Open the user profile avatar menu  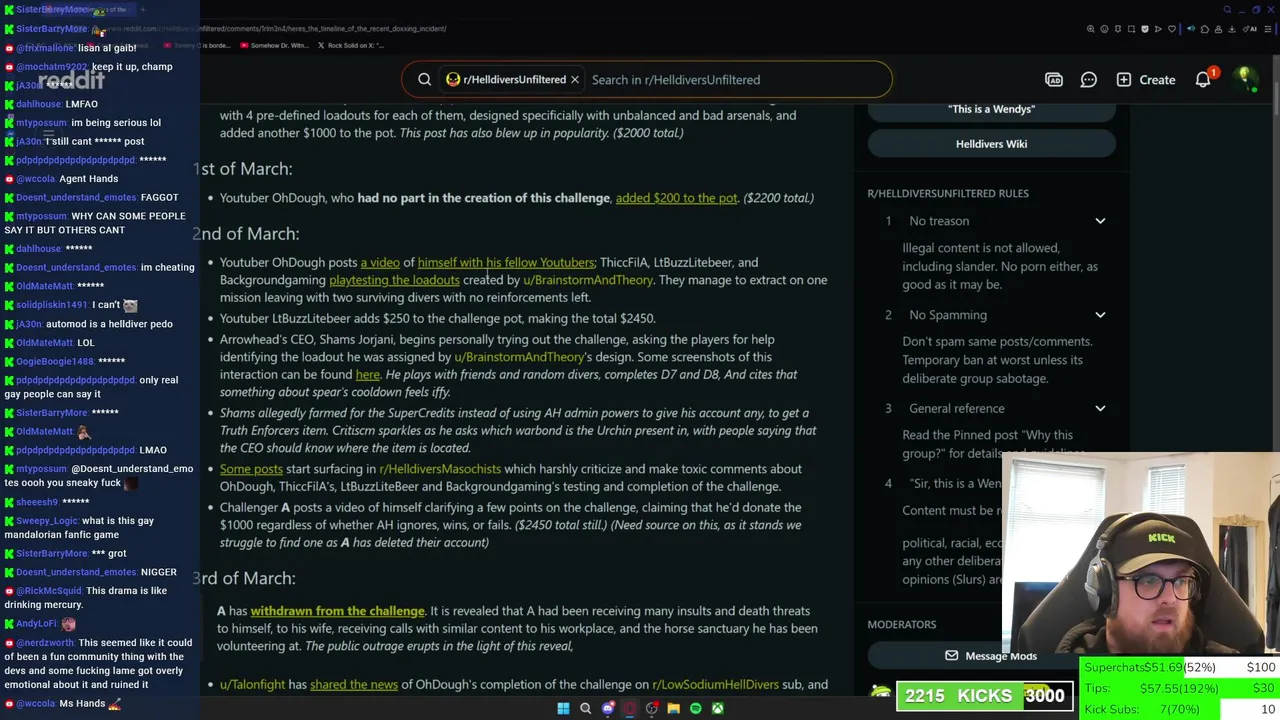pos(1246,79)
